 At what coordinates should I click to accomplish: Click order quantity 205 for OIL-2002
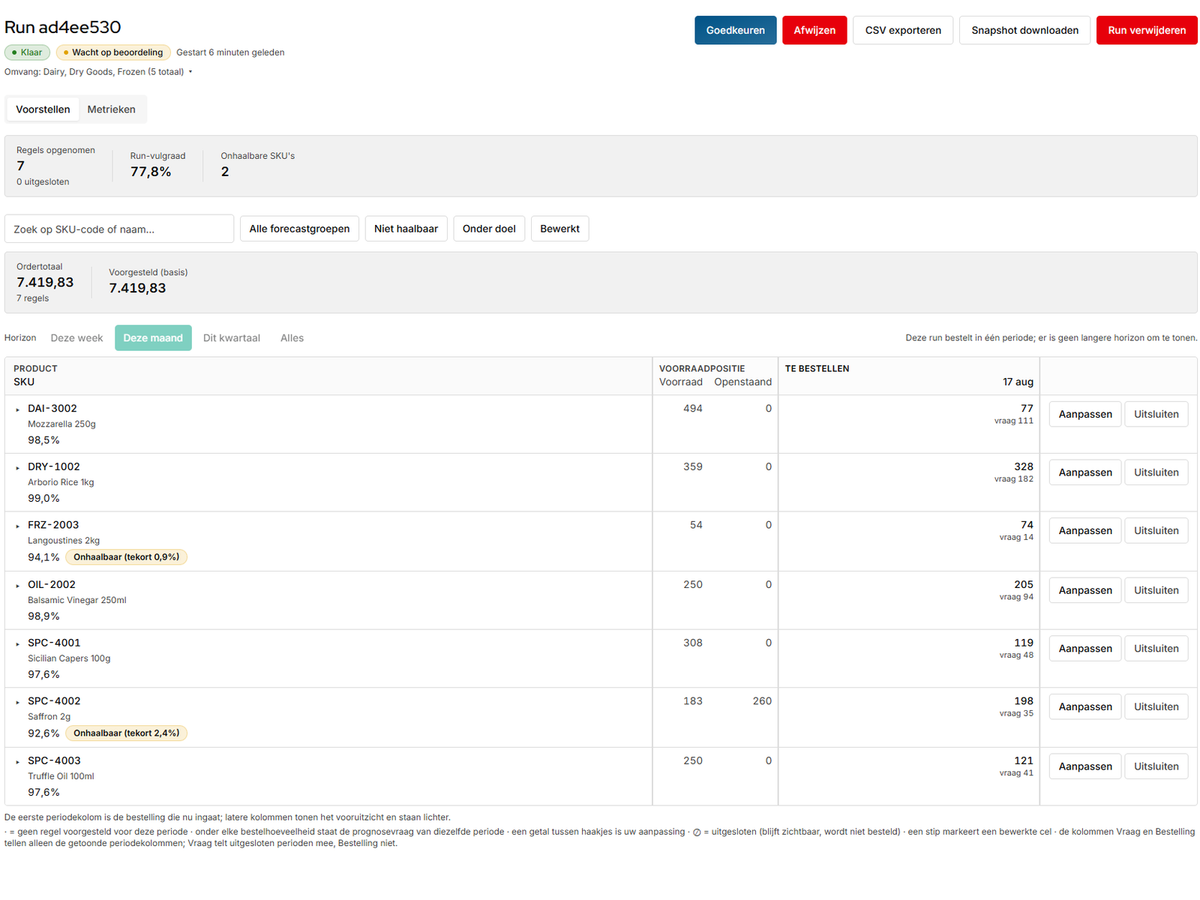click(1023, 584)
